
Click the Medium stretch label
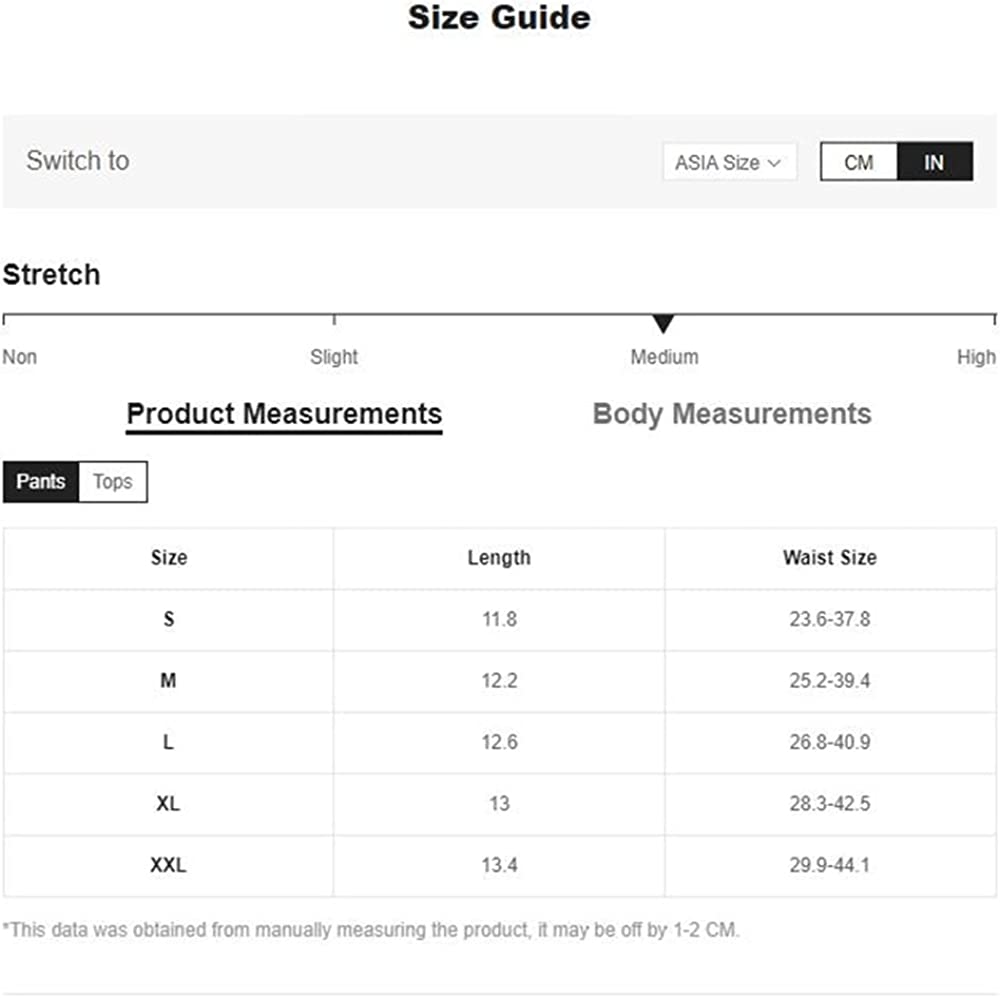pos(664,357)
